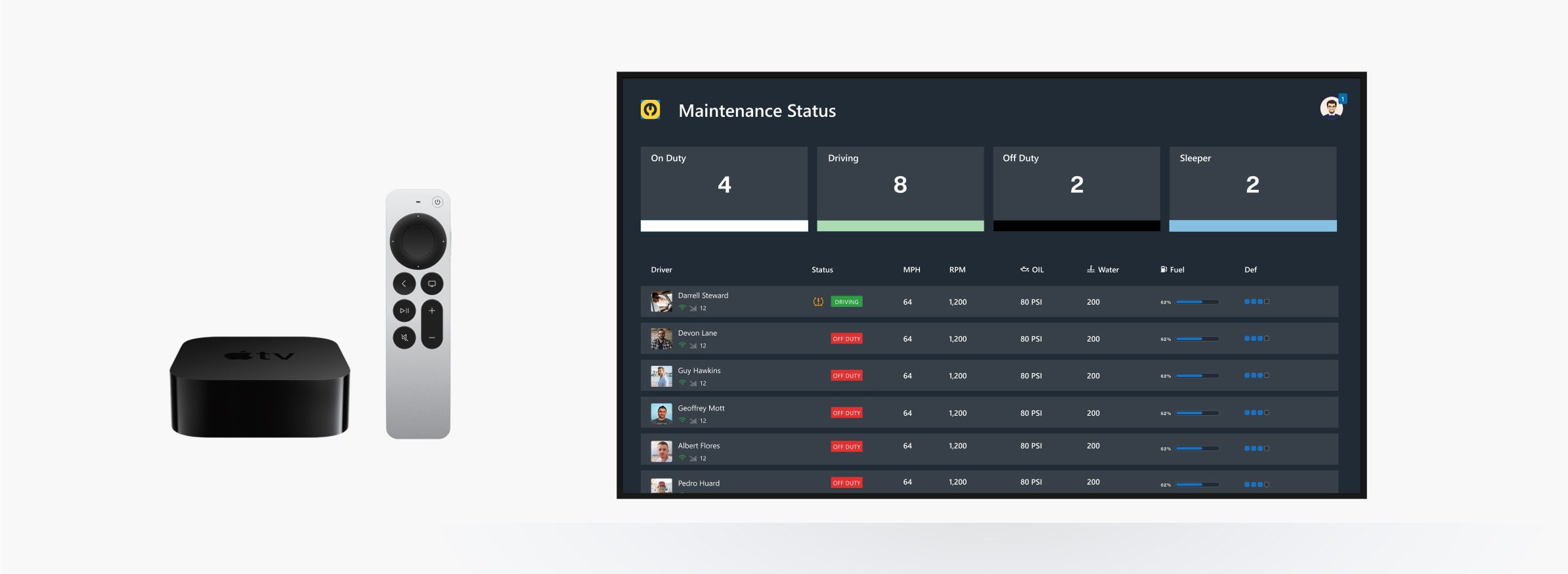
Task: Click the Wi-Fi icon under Geoffrey Mott
Action: point(682,420)
